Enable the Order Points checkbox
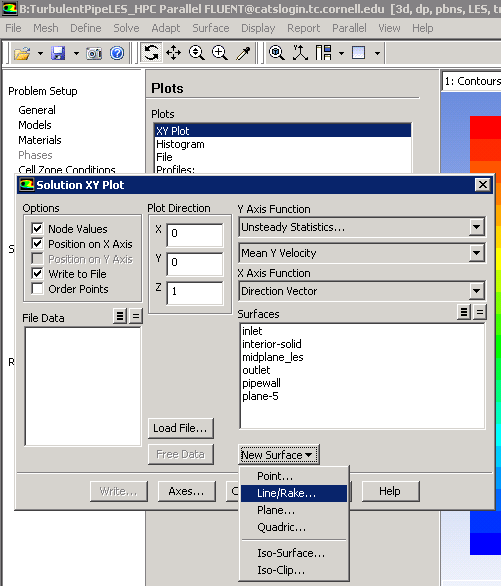501x586 pixels. coord(37,289)
